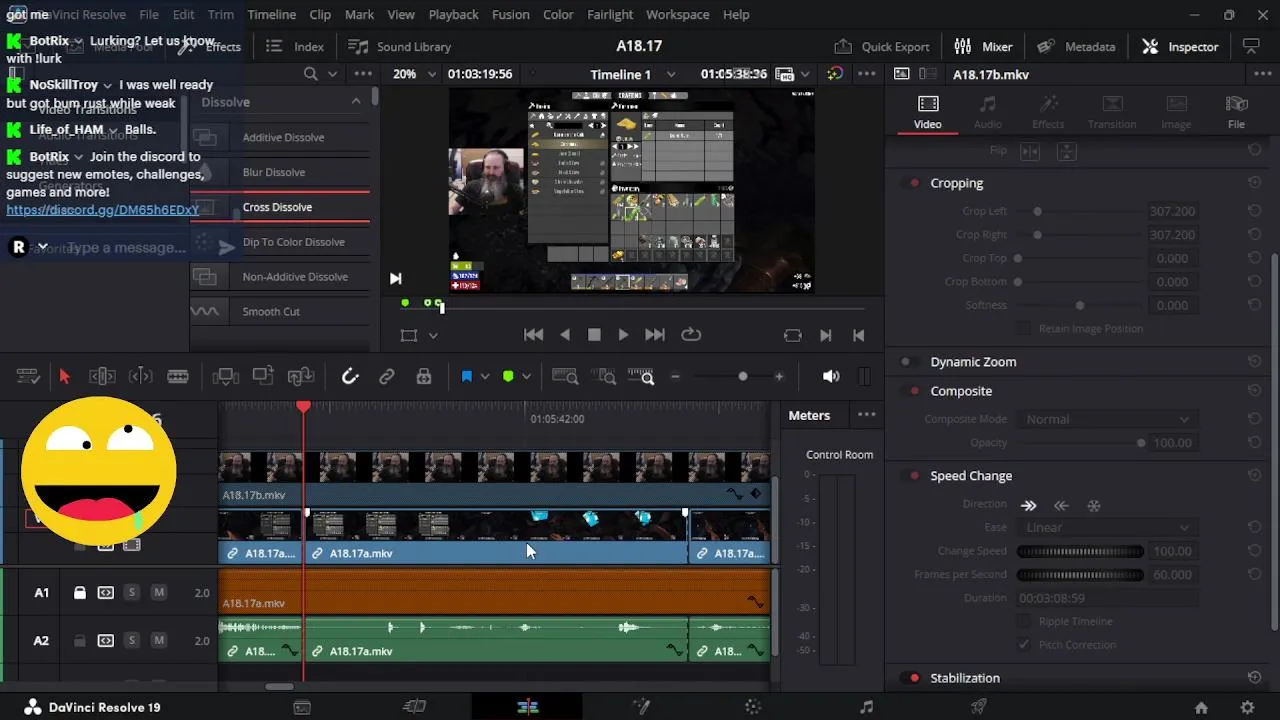Open the Metadata panel
This screenshot has height=720, width=1280.
click(x=1076, y=46)
